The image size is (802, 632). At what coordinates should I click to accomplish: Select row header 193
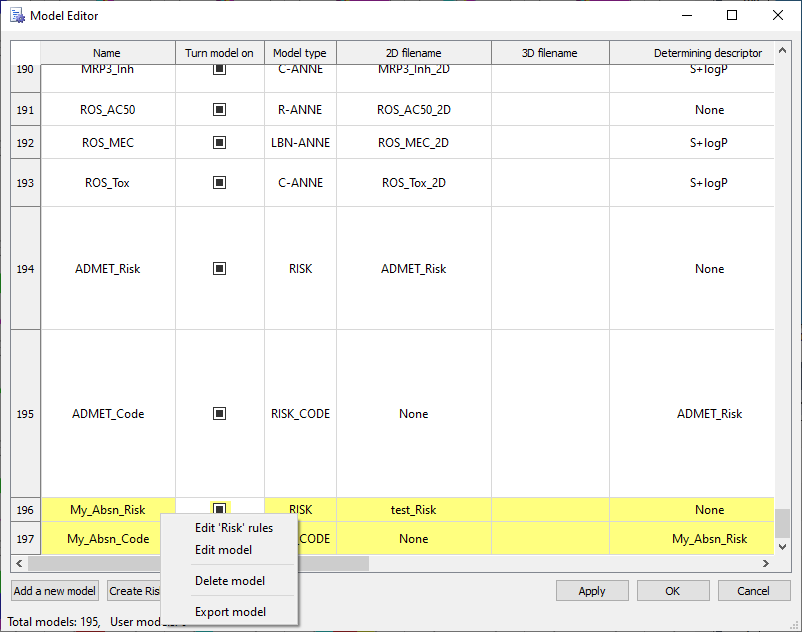(25, 183)
